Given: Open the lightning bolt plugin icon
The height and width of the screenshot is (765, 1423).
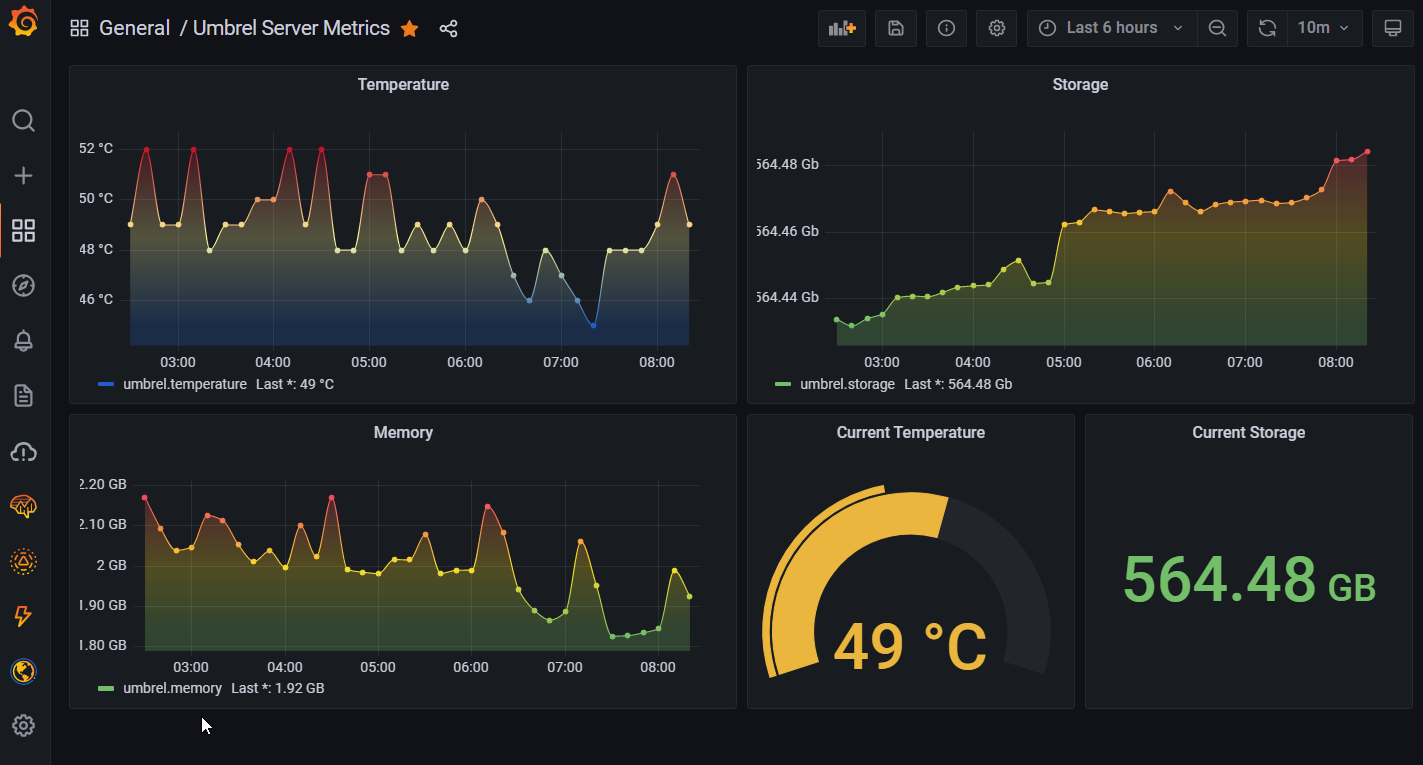Looking at the screenshot, I should (24, 616).
